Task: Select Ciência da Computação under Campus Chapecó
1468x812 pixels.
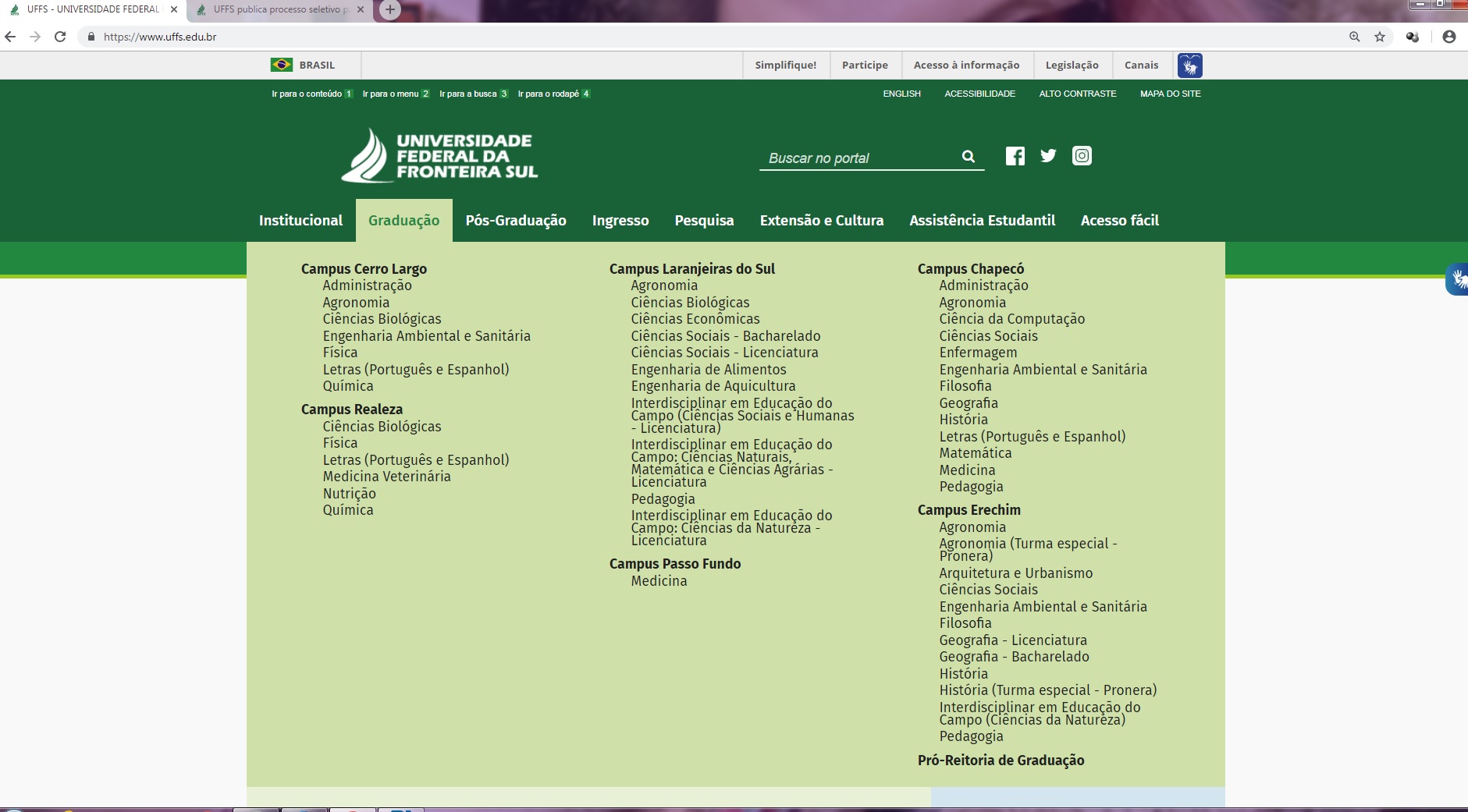Action: [x=1012, y=319]
